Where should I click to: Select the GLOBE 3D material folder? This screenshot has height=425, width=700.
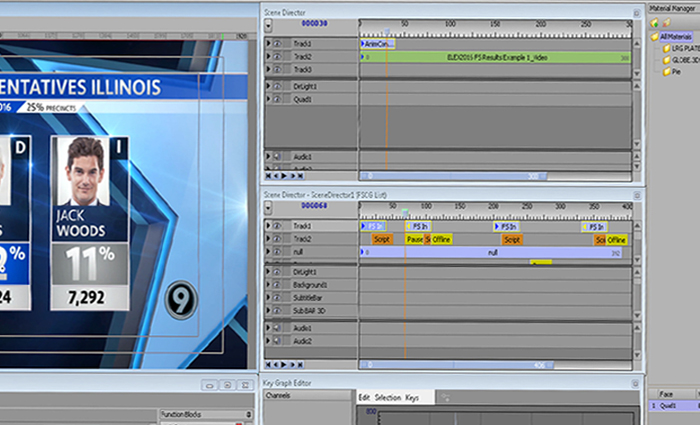pos(676,59)
